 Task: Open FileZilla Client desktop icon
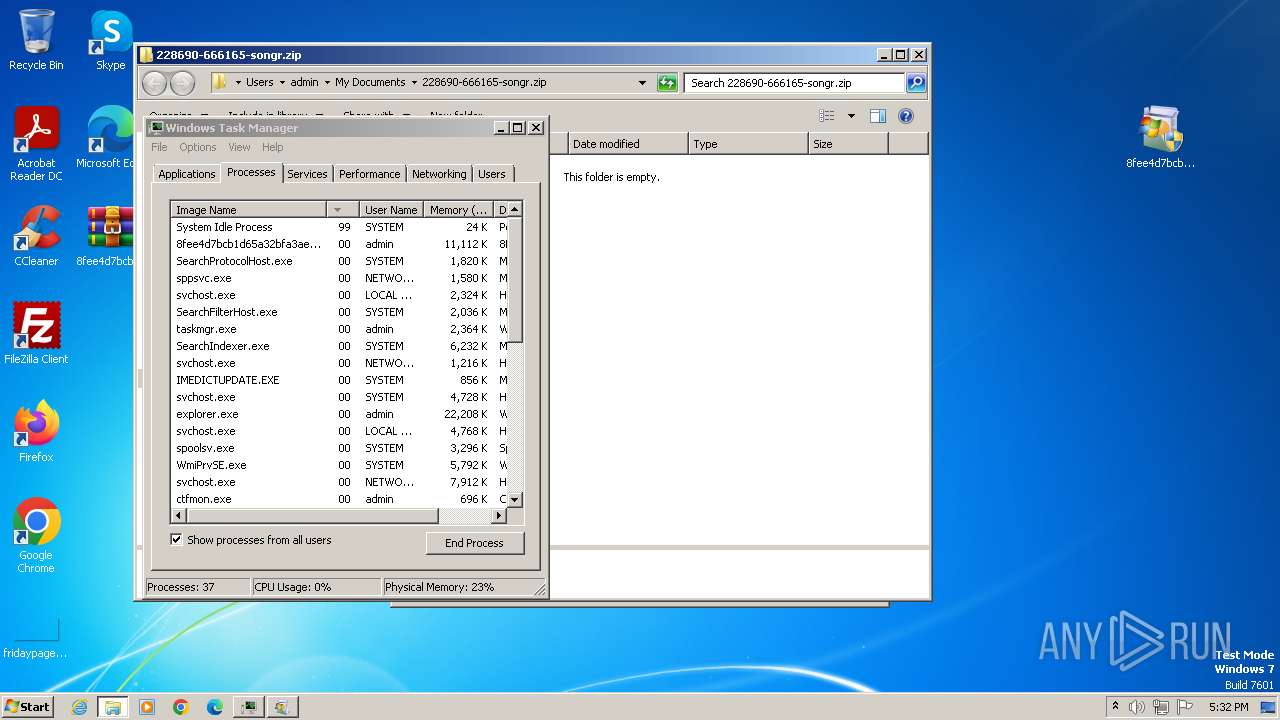tap(36, 334)
